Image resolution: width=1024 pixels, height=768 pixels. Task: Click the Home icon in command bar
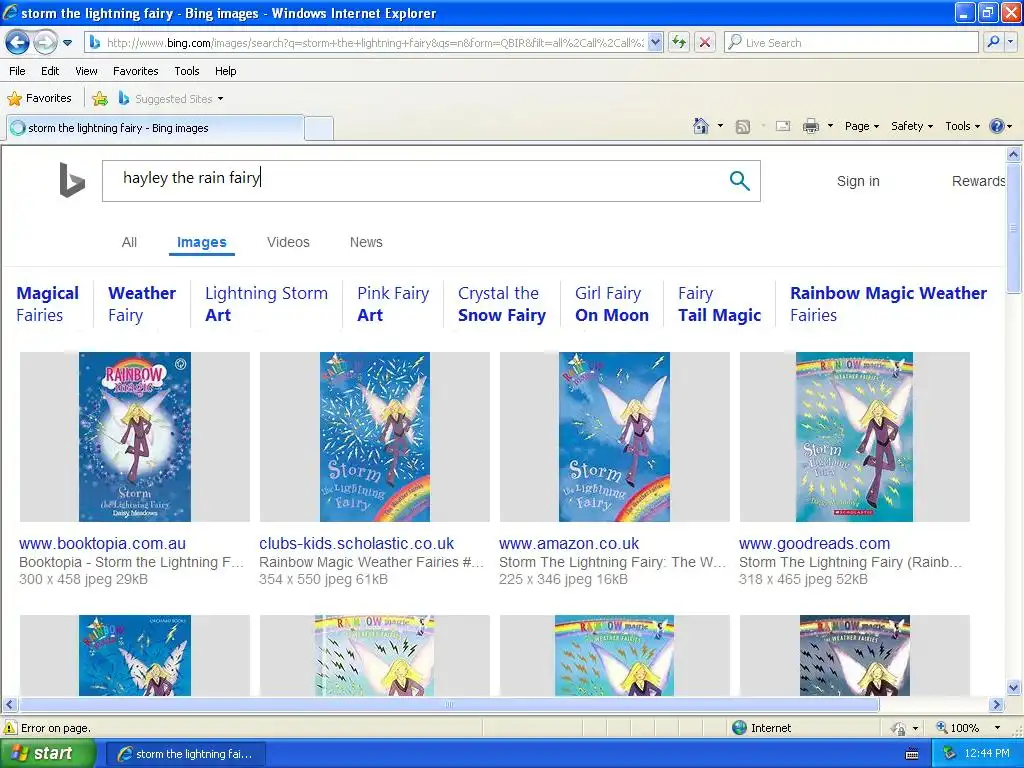click(701, 126)
